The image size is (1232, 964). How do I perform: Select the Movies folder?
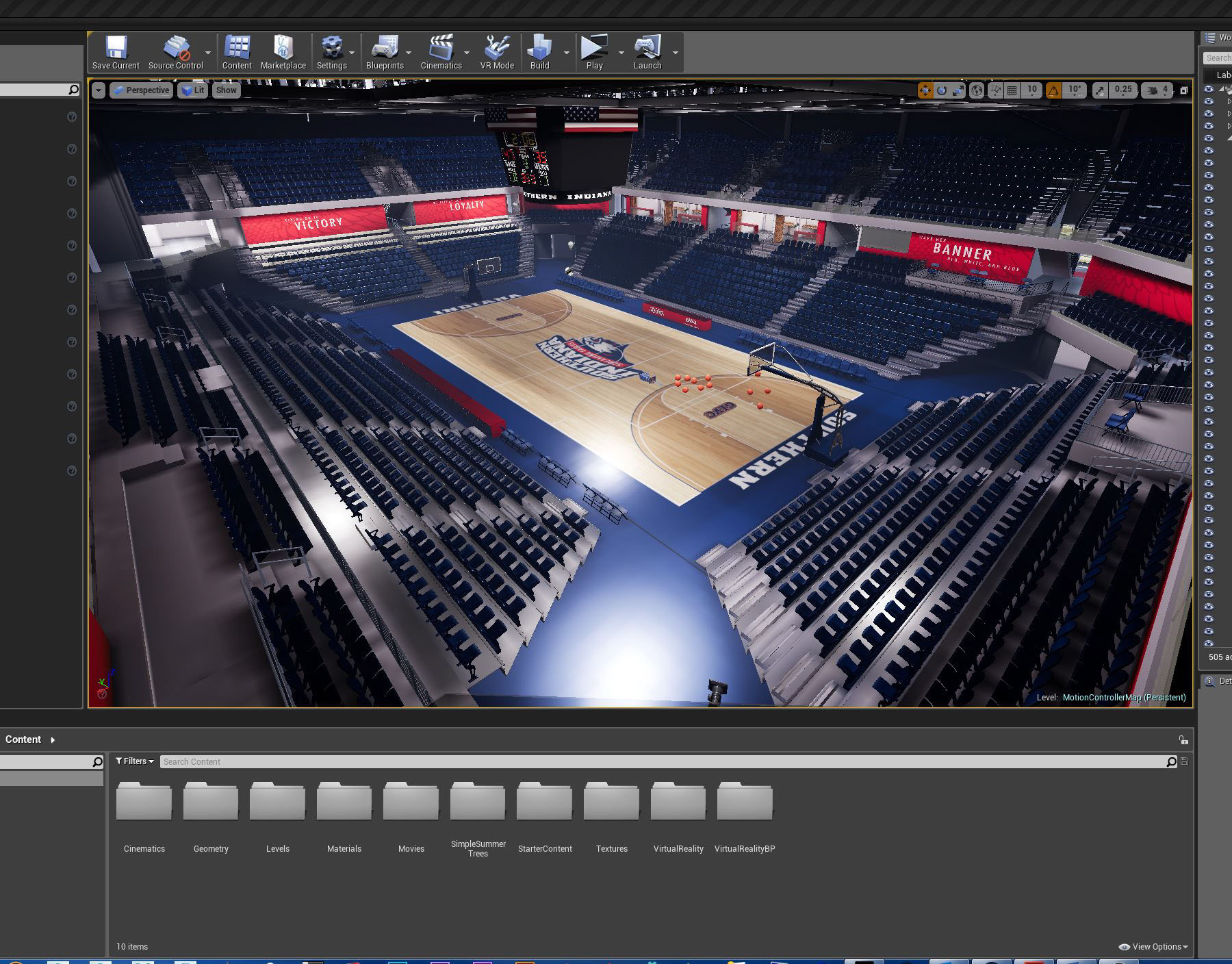point(411,817)
